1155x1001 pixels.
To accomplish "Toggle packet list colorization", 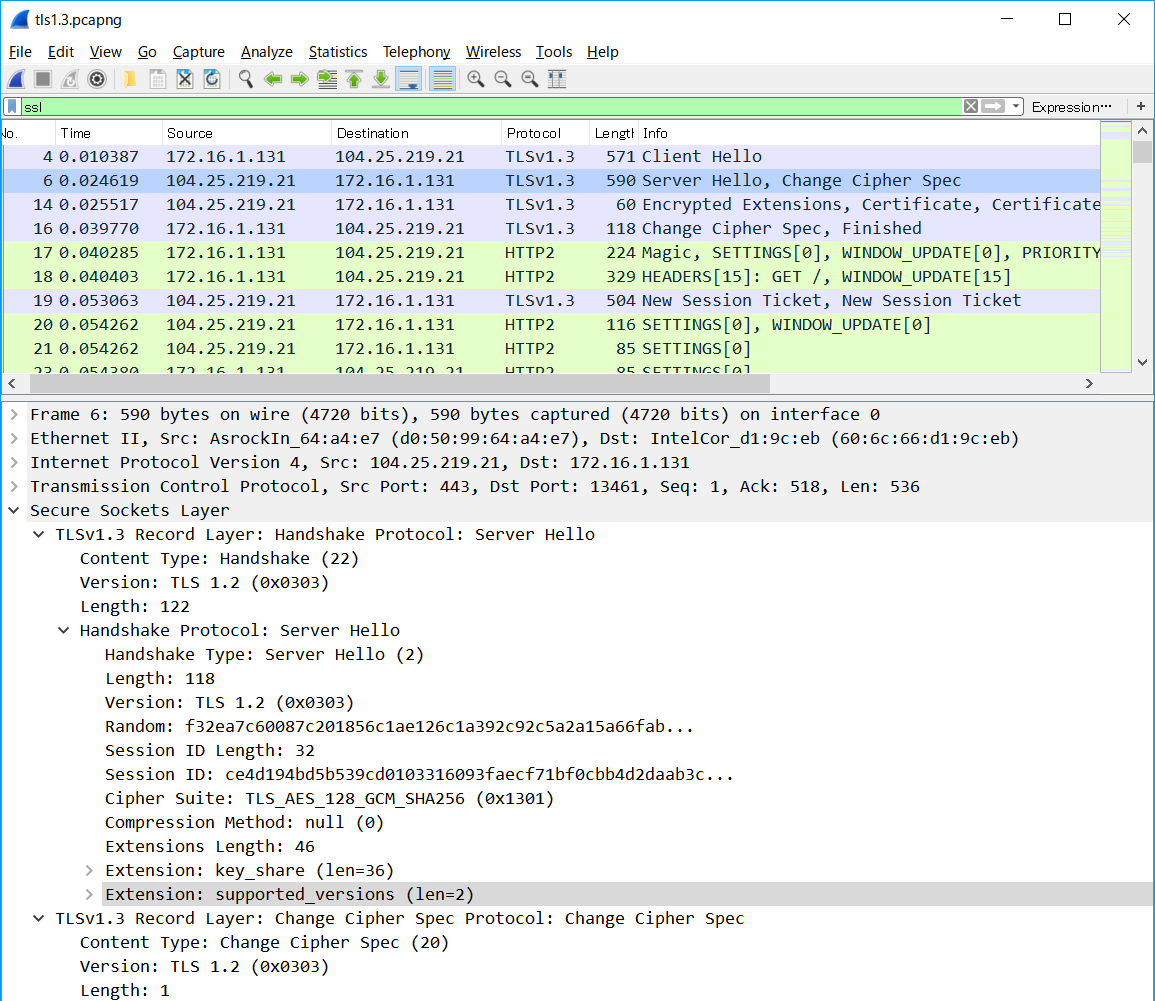I will pyautogui.click(x=441, y=79).
